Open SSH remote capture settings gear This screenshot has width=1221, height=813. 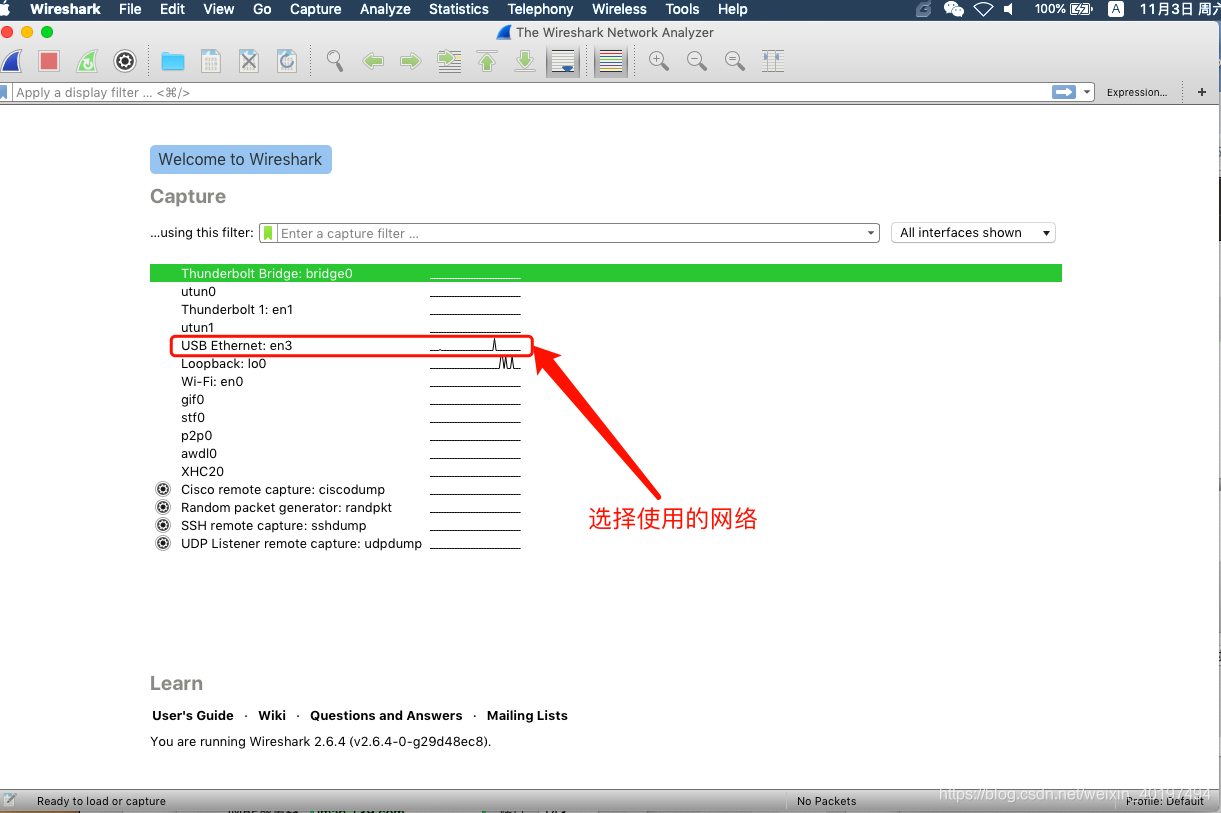click(163, 526)
